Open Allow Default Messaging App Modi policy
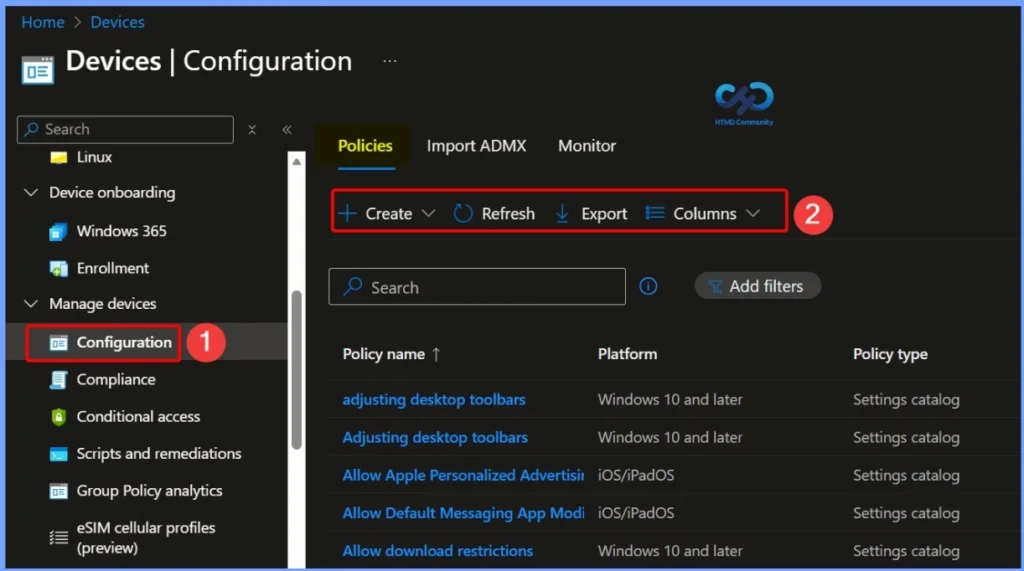Viewport: 1024px width, 571px height. tap(463, 514)
